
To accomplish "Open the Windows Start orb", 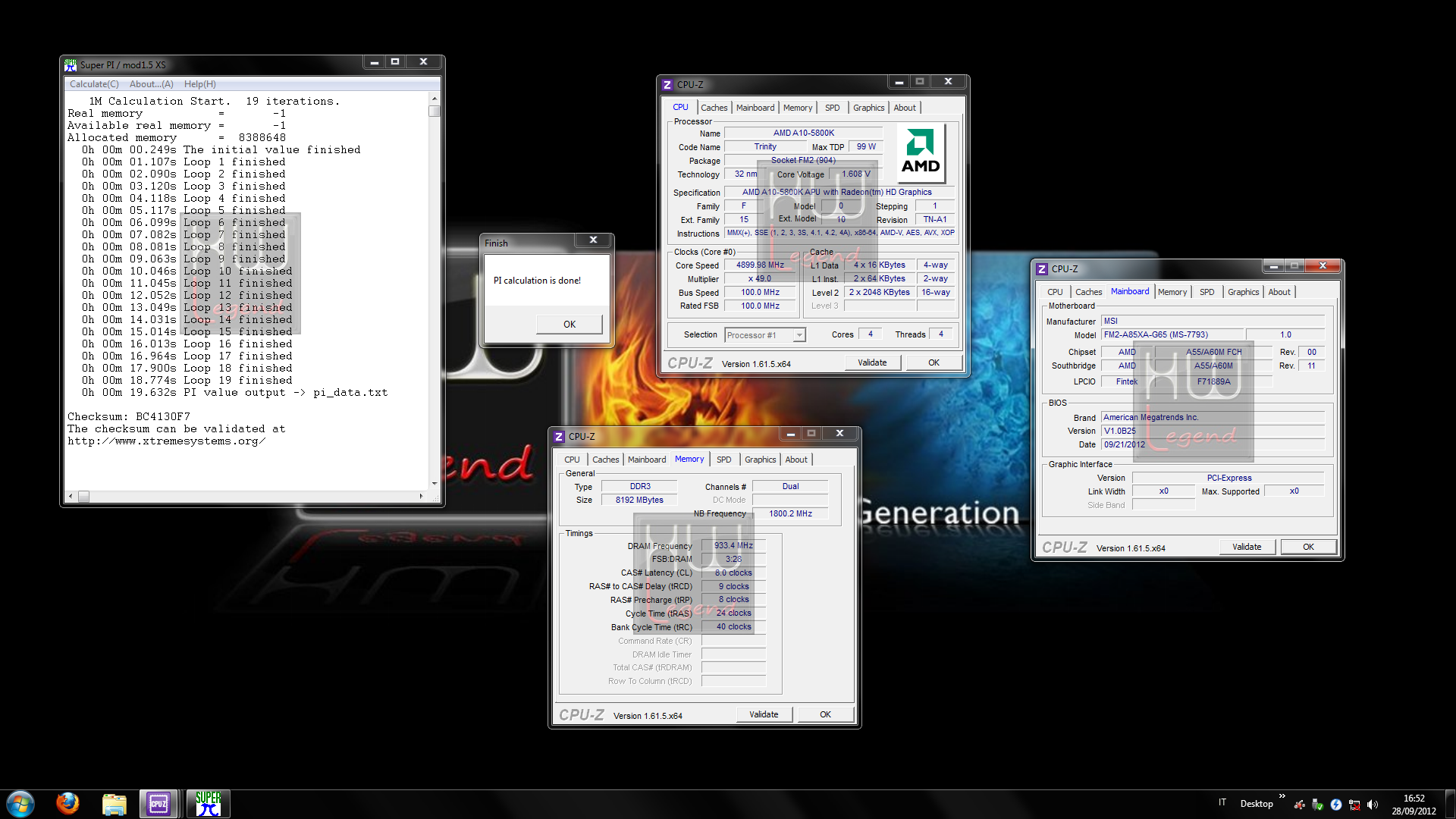I will point(20,803).
